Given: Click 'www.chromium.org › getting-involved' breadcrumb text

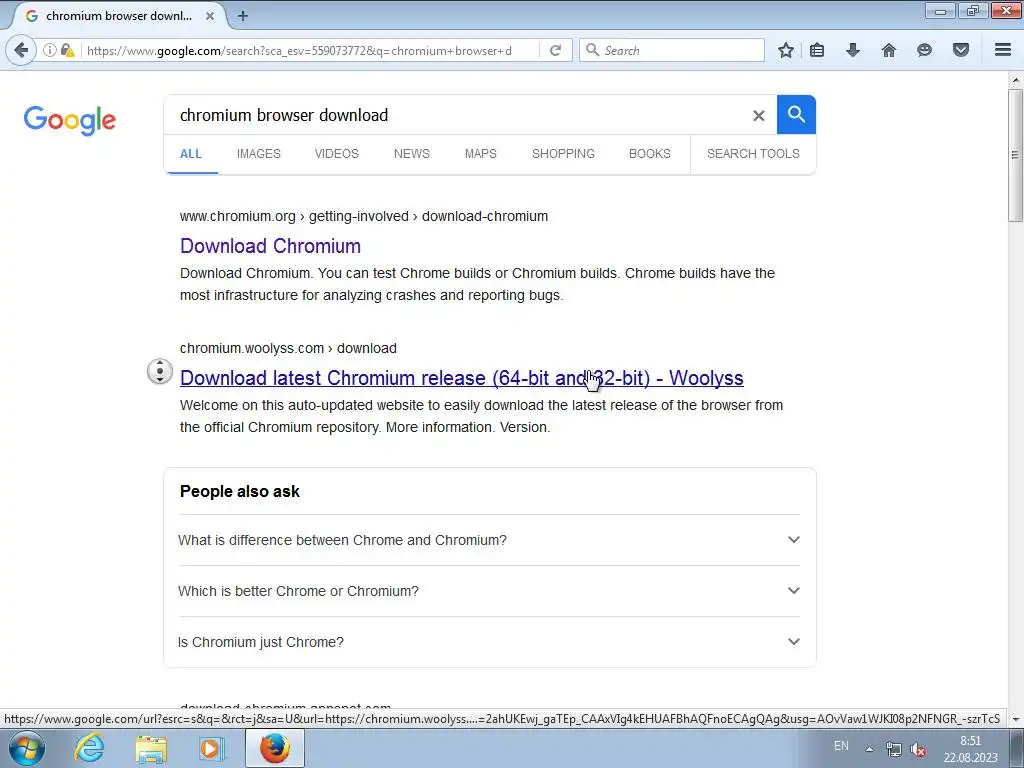Looking at the screenshot, I should point(294,216).
